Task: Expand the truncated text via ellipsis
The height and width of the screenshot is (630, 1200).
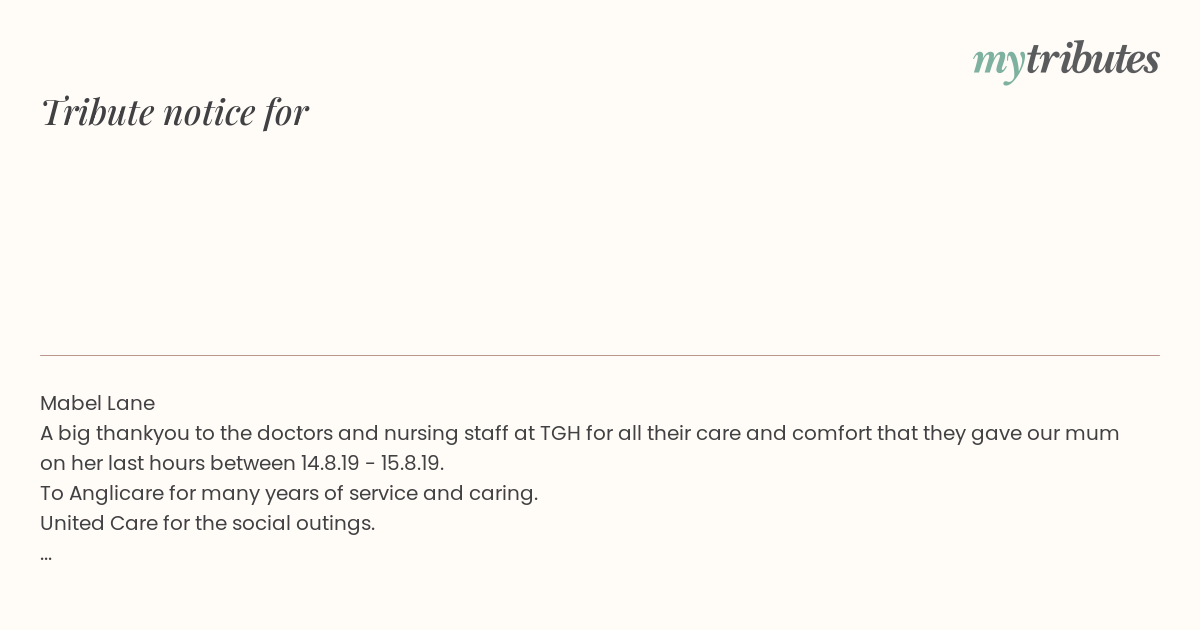Action: pos(46,554)
